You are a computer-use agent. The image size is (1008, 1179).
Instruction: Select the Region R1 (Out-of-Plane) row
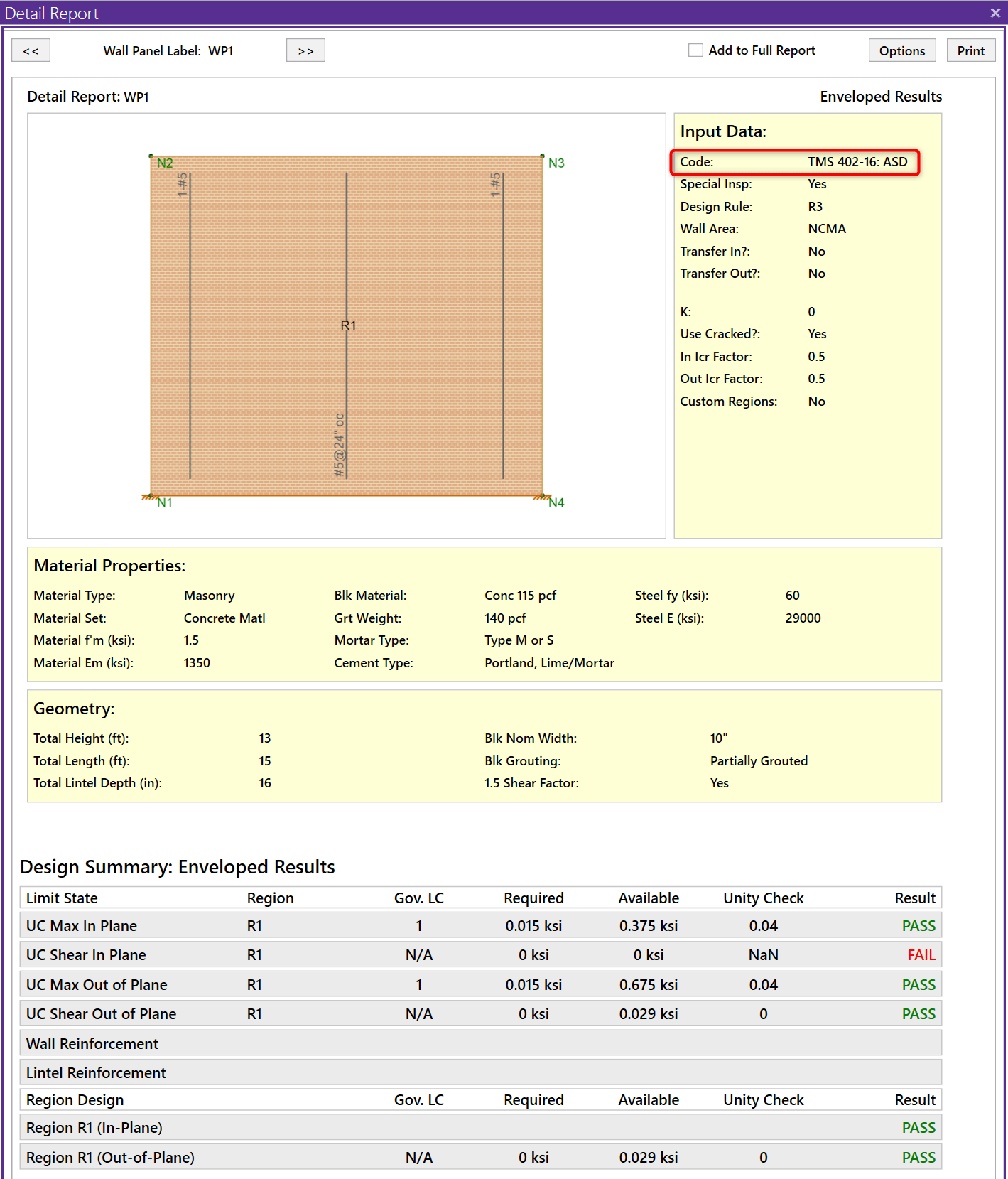(110, 1157)
